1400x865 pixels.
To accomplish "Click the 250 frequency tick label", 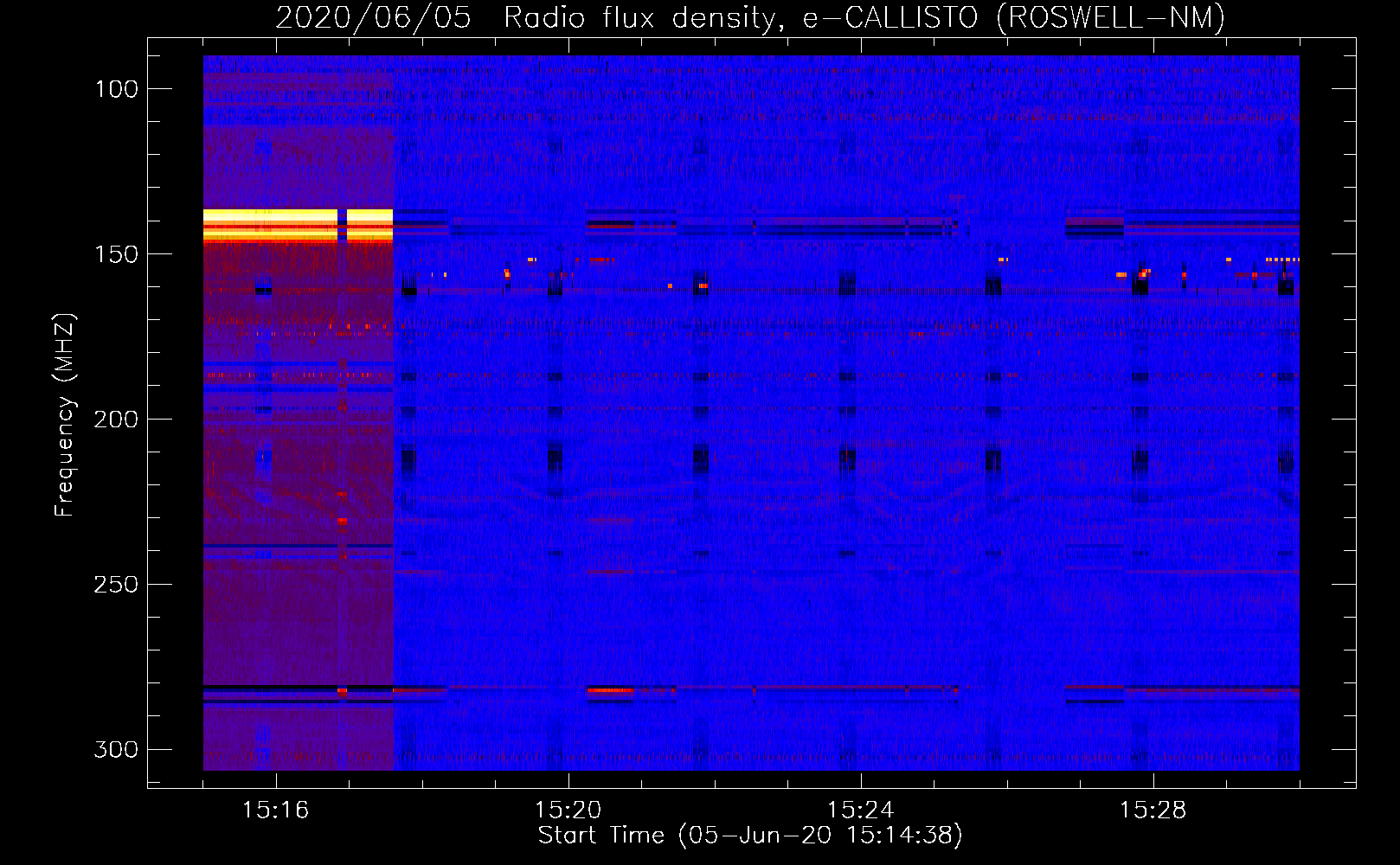I will 117,585.
